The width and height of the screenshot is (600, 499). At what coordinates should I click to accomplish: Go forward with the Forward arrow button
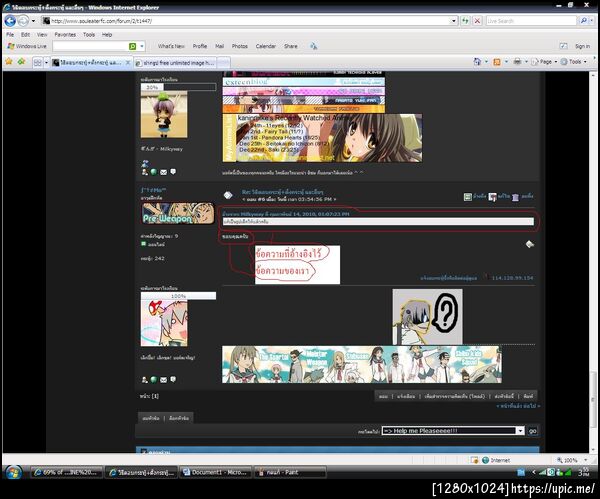click(x=23, y=21)
